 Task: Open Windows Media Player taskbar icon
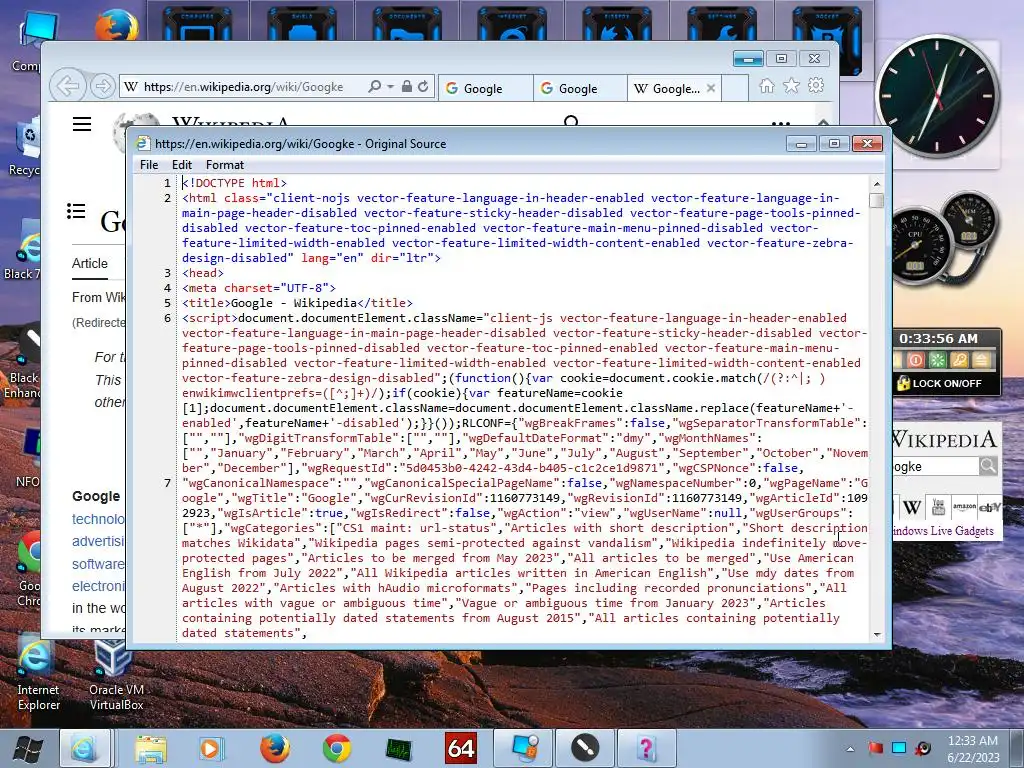(x=212, y=748)
